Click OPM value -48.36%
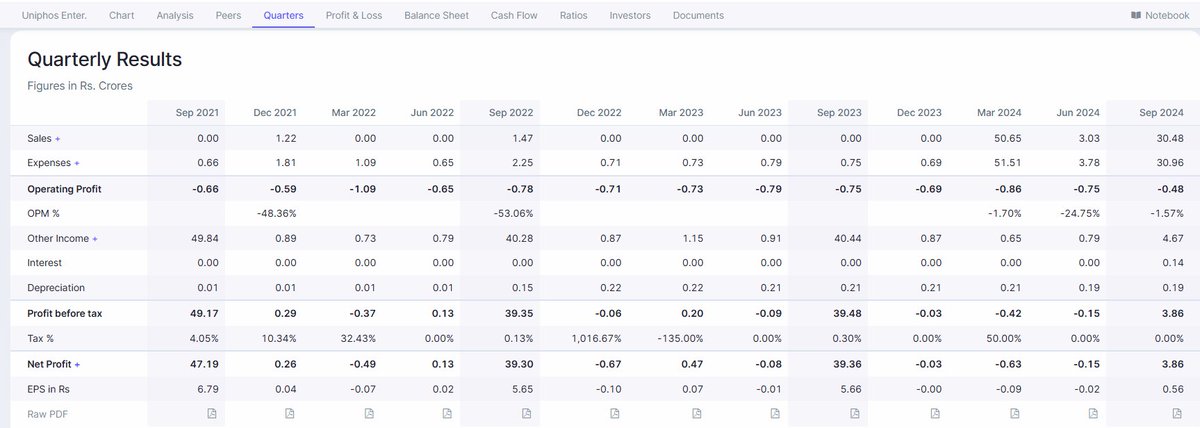1200x428 pixels. pos(275,213)
